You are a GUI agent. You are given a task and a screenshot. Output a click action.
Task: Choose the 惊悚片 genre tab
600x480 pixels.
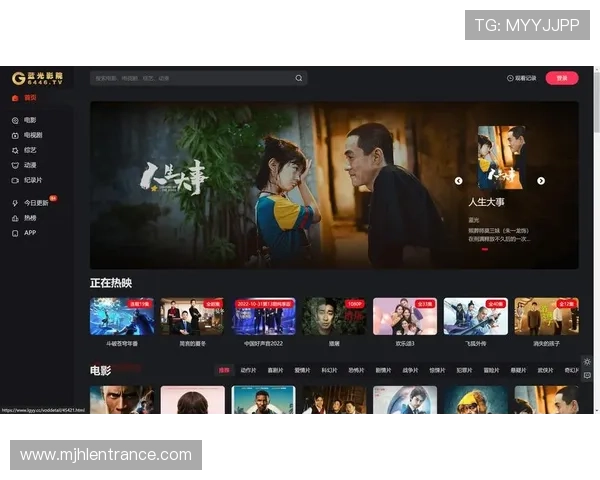[437, 370]
